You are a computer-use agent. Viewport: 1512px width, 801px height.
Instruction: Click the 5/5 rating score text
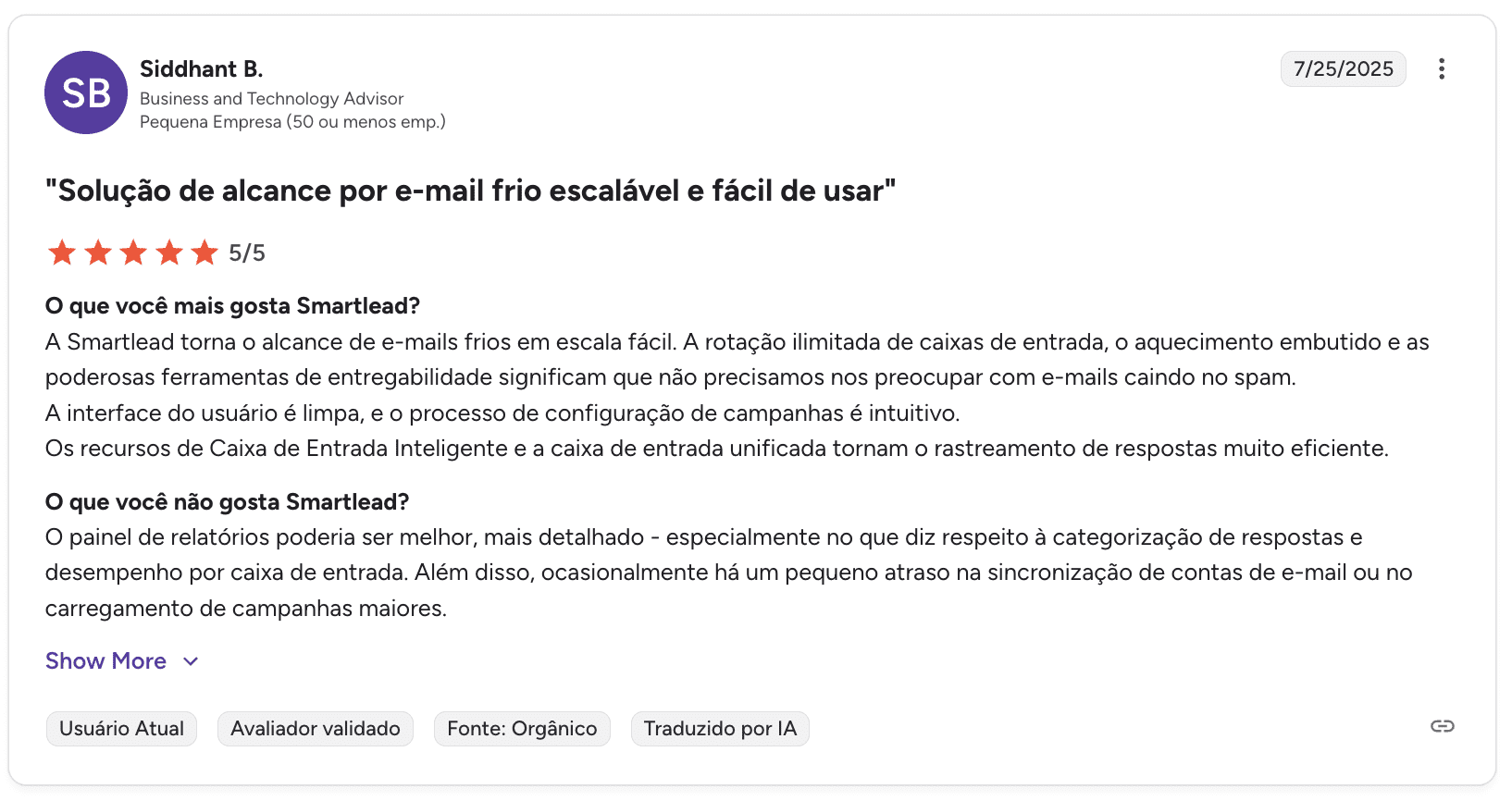(247, 253)
